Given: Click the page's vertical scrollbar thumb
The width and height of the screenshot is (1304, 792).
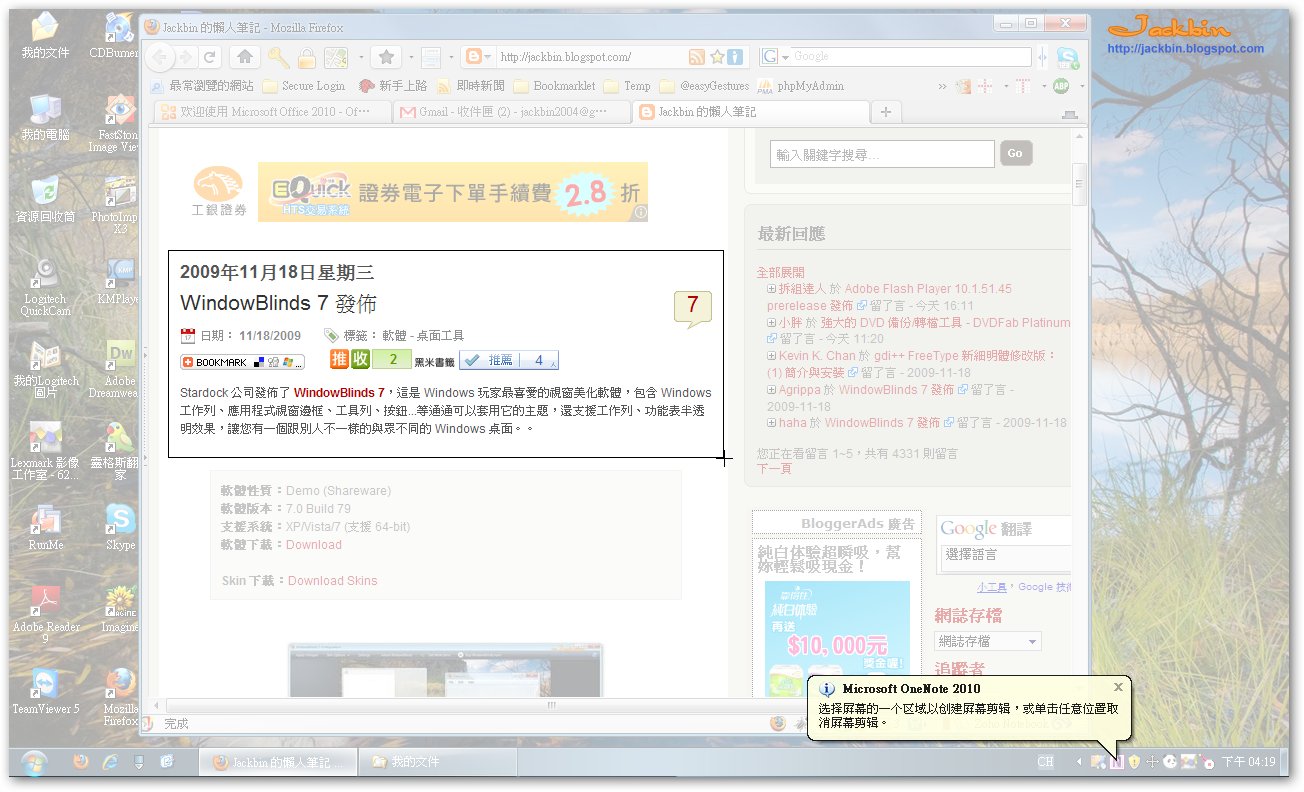Looking at the screenshot, I should (1079, 183).
